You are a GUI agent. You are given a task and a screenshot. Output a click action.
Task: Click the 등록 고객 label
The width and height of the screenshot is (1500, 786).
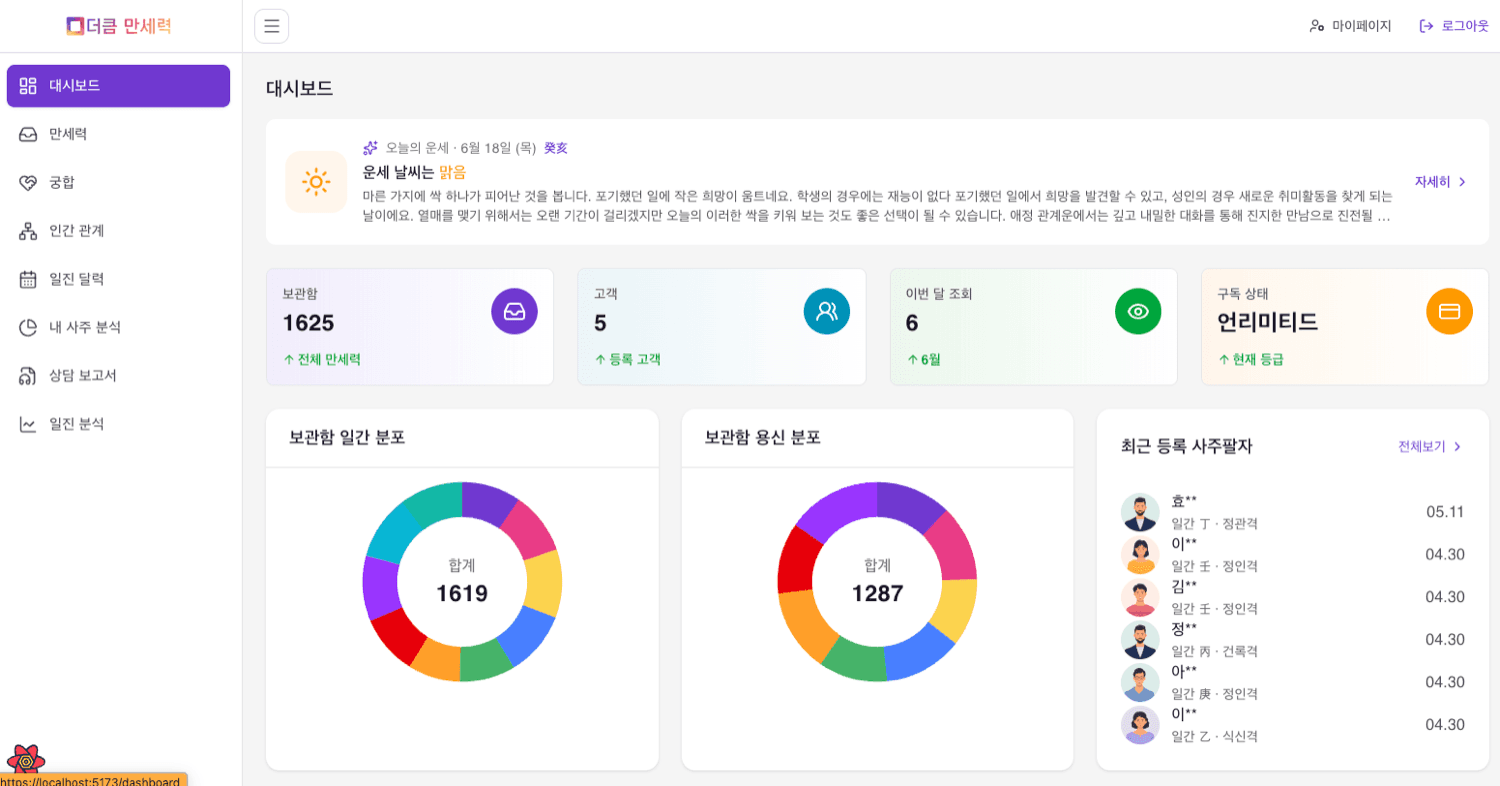[x=635, y=359]
